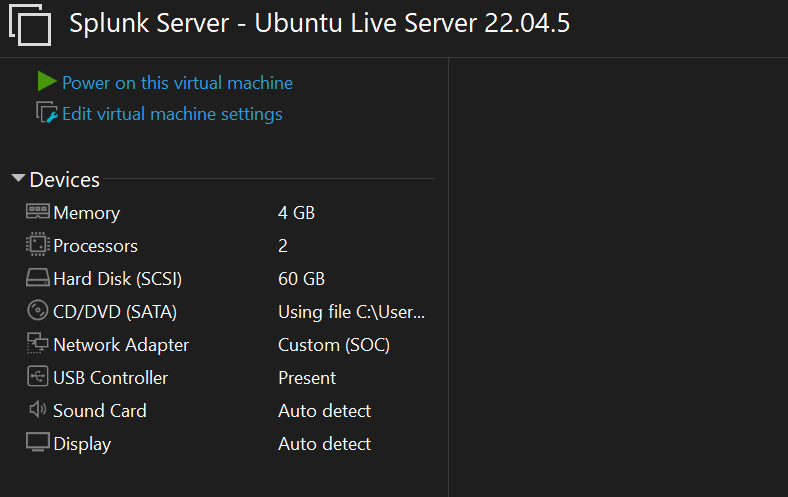Click the Display monitor icon
This screenshot has width=788, height=497.
(x=38, y=443)
